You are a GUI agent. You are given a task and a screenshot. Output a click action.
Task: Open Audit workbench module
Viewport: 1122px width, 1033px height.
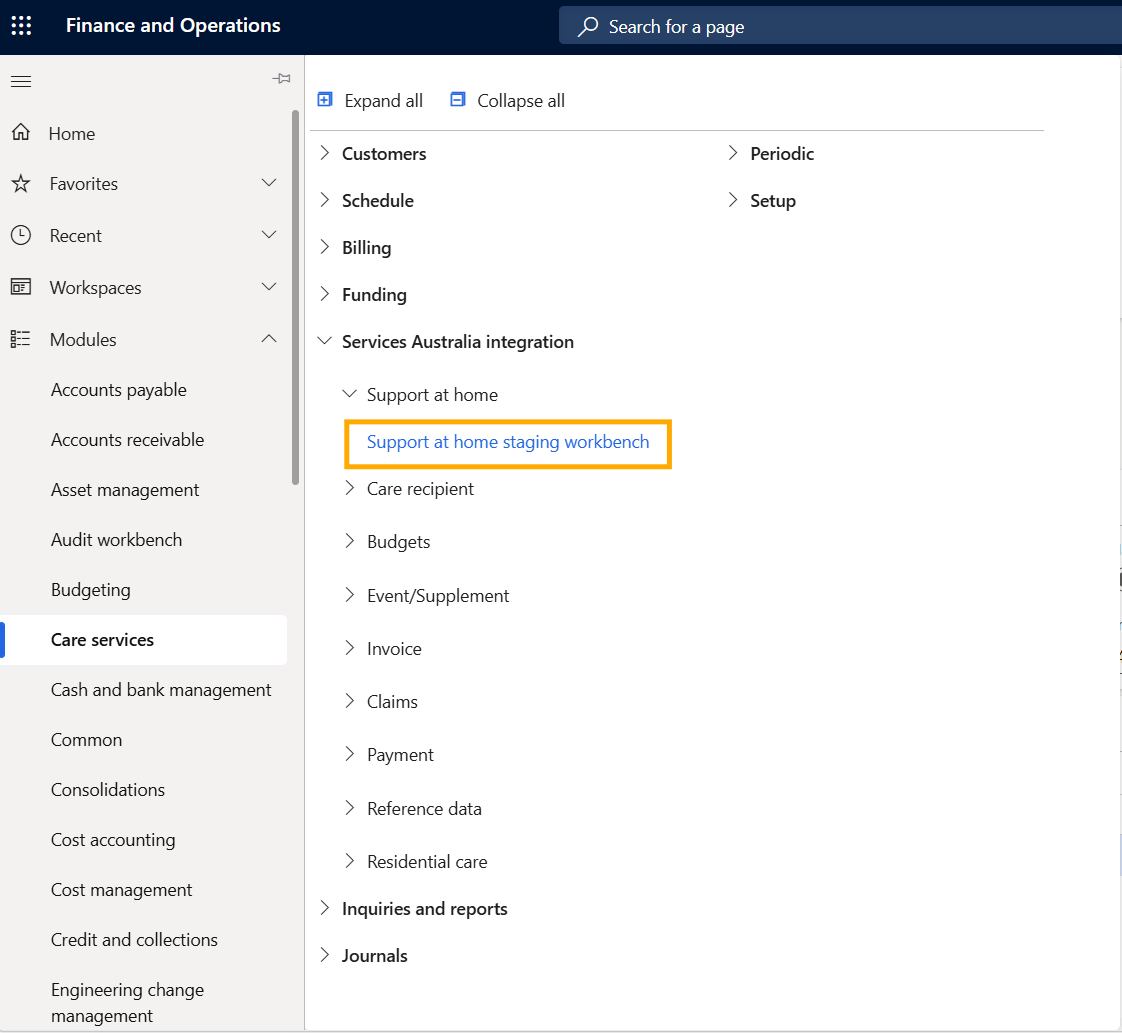[117, 539]
